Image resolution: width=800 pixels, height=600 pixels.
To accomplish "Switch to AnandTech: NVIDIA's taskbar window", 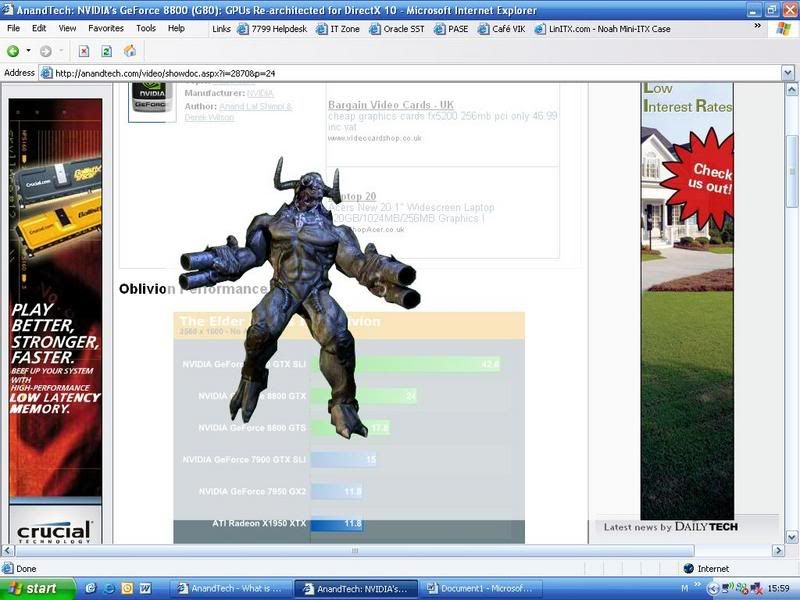I will (x=357, y=589).
